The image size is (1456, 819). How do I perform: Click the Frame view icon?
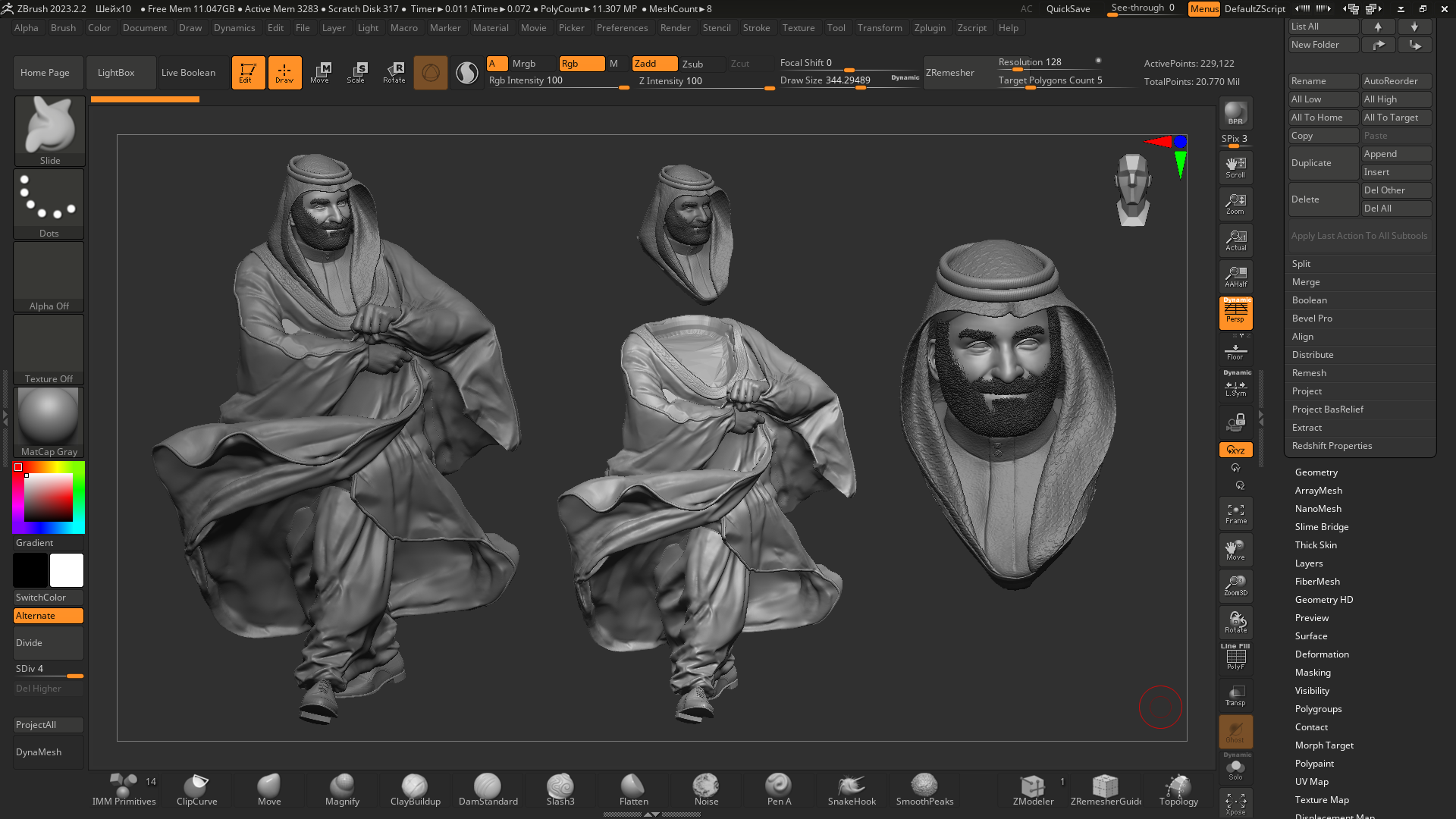pos(1235,513)
